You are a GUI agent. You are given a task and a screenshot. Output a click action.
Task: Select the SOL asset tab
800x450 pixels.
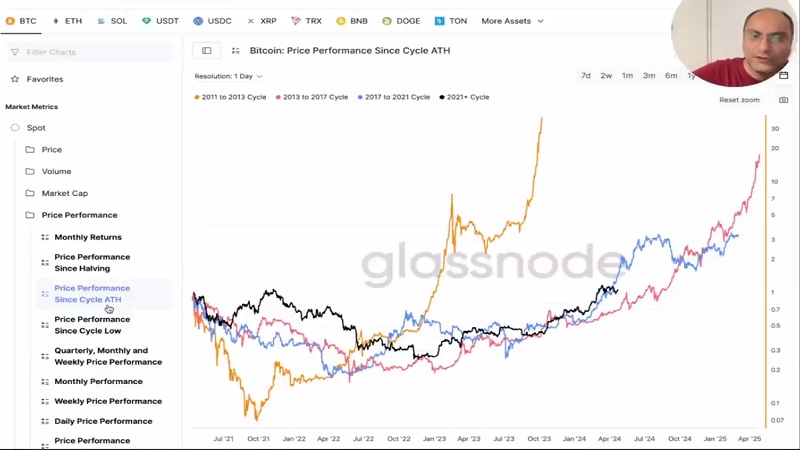tap(112, 21)
